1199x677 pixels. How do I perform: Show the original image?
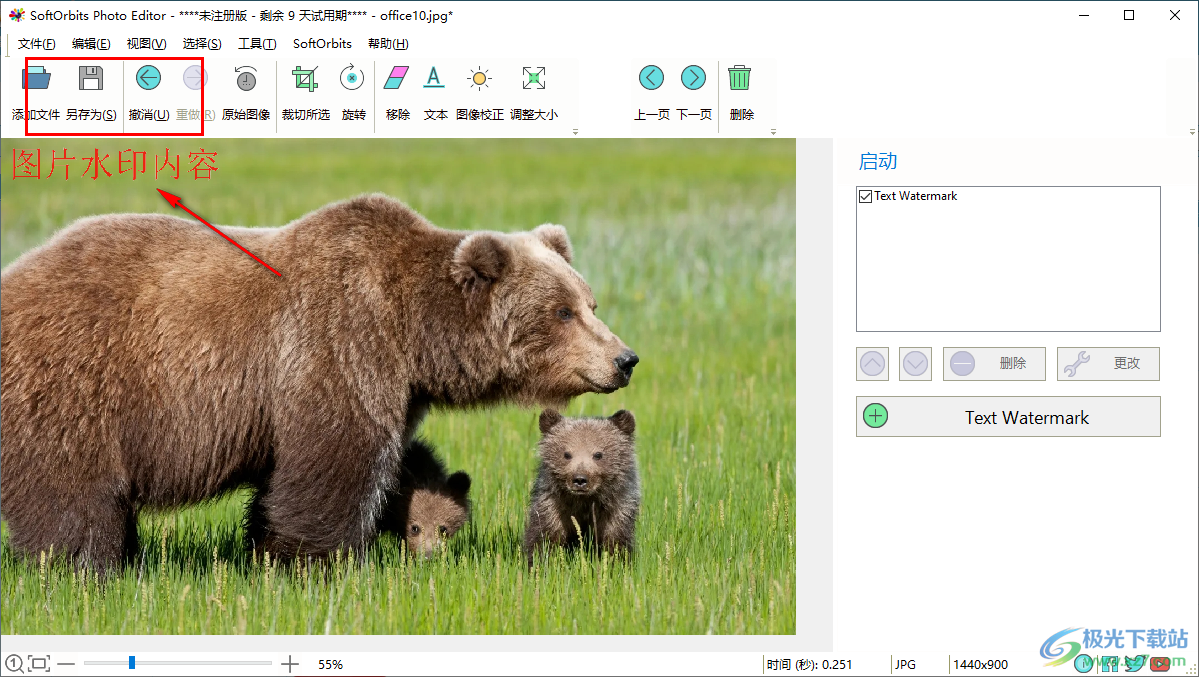pyautogui.click(x=245, y=77)
